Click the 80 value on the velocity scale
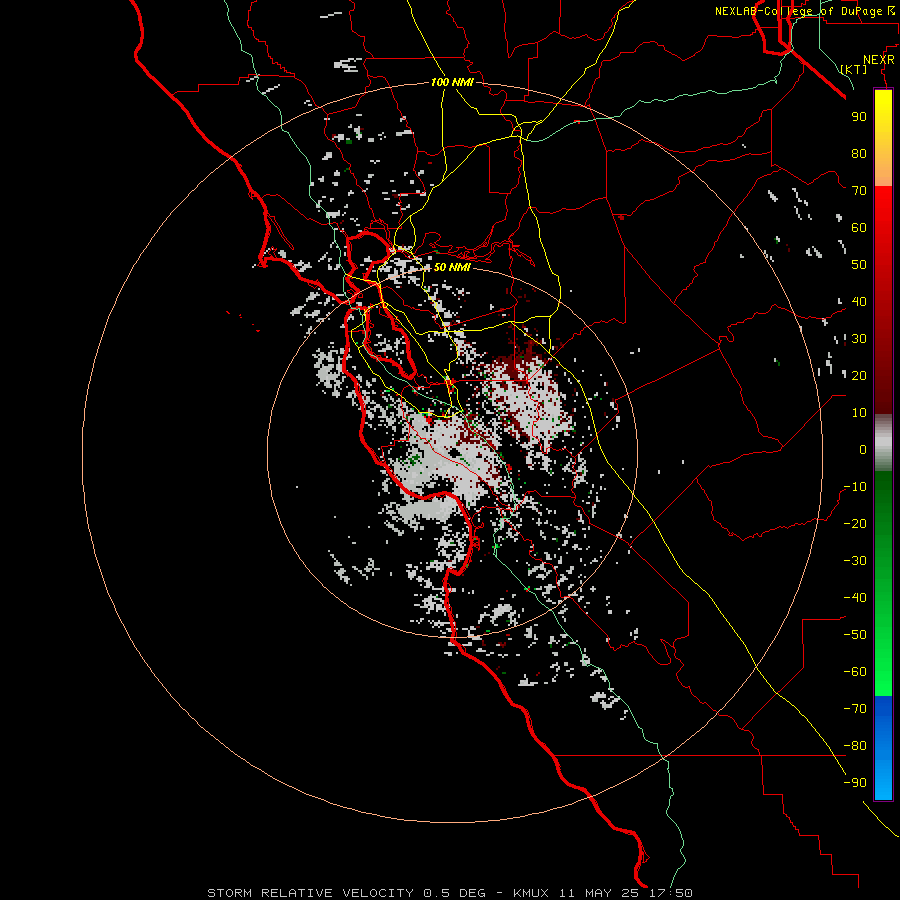This screenshot has width=900, height=900. pyautogui.click(x=859, y=153)
